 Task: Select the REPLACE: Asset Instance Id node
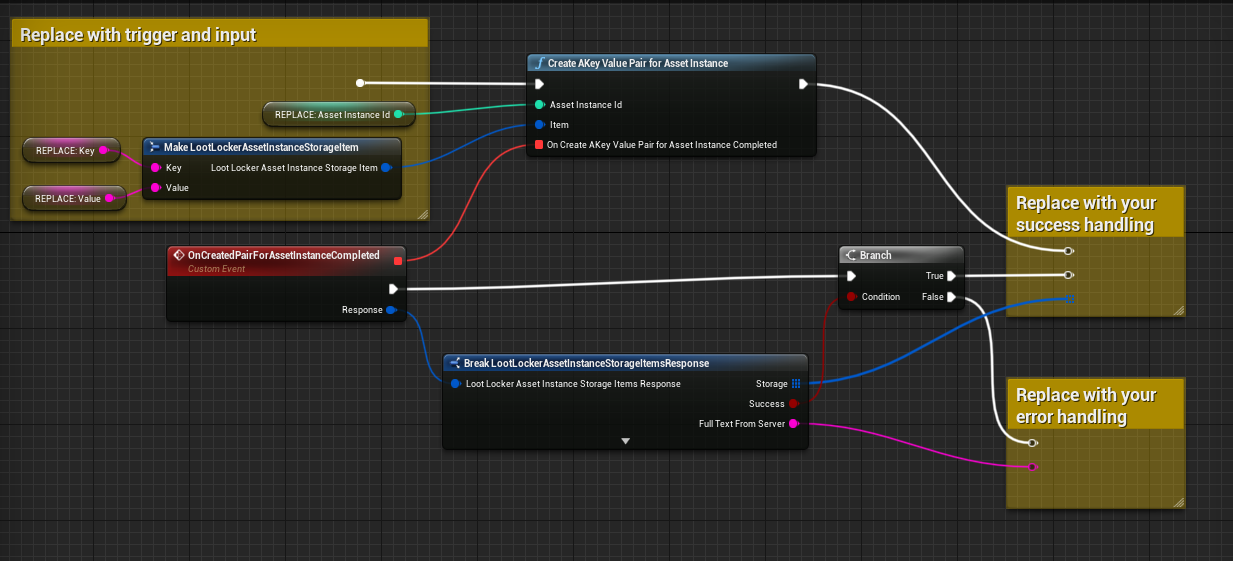333,115
